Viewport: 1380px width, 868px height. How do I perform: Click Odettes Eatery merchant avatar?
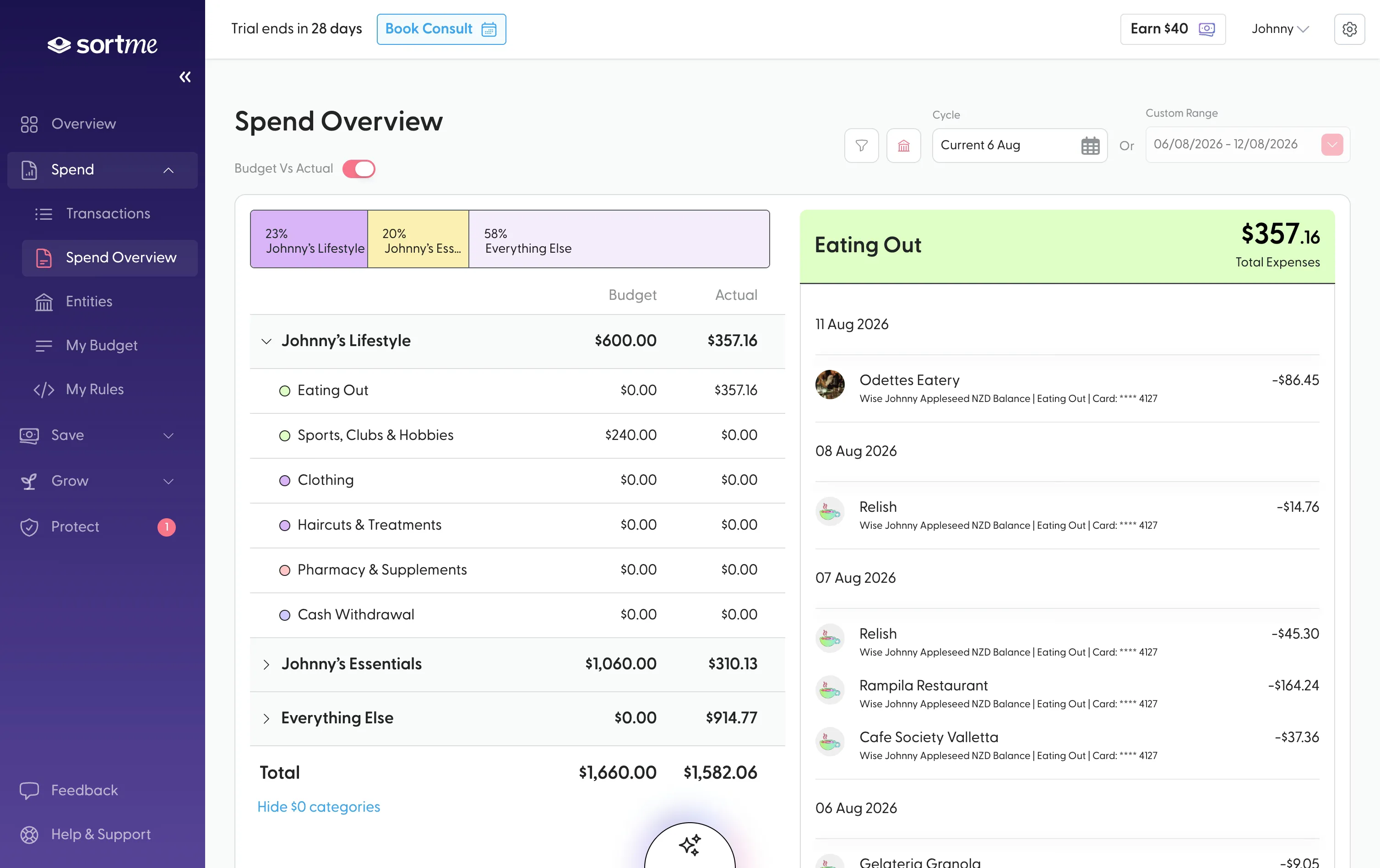[x=830, y=385]
